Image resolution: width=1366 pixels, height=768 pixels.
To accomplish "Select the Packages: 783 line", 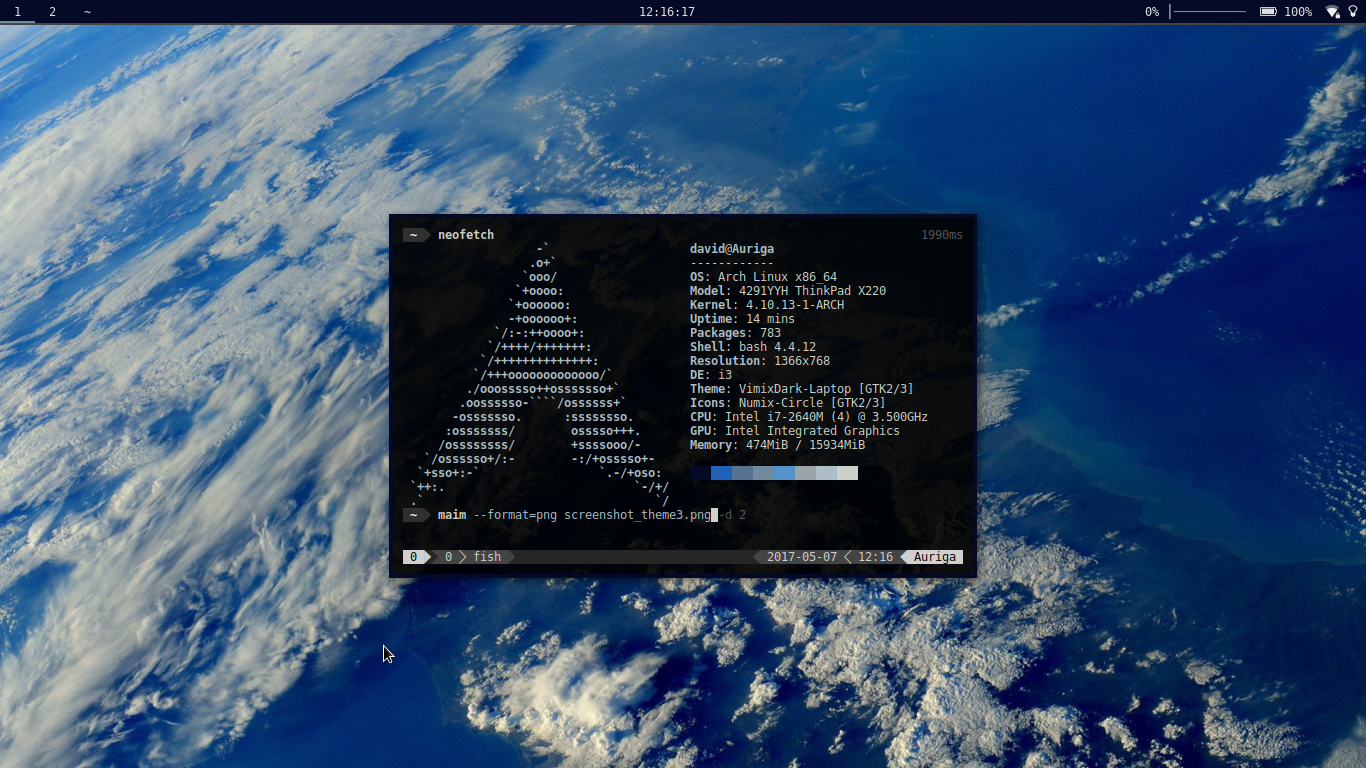I will click(x=735, y=333).
